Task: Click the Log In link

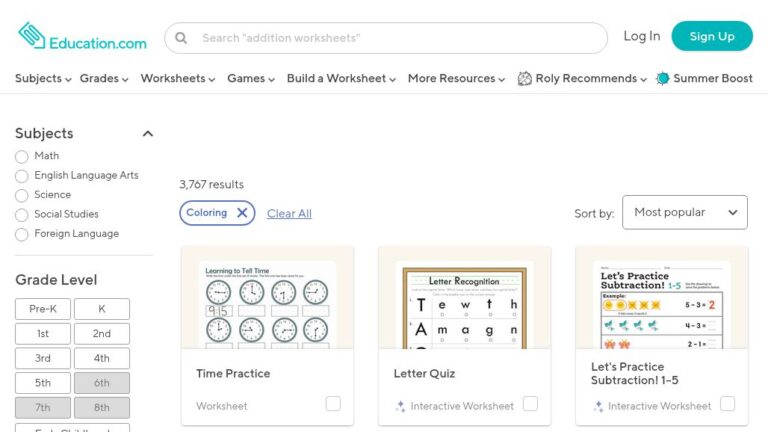Action: pos(642,36)
